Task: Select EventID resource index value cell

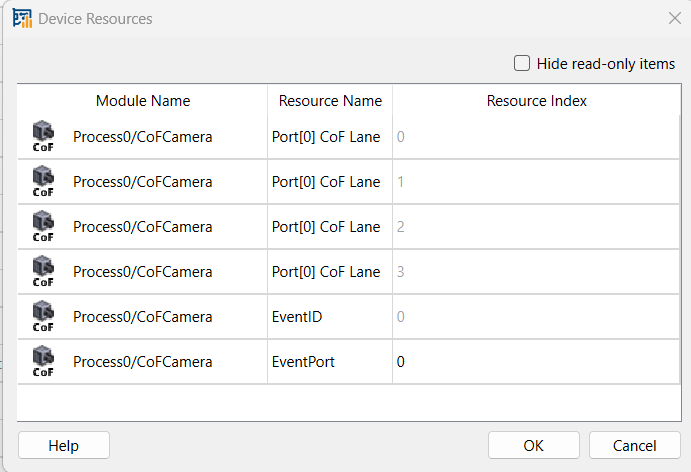Action: [x=536, y=317]
